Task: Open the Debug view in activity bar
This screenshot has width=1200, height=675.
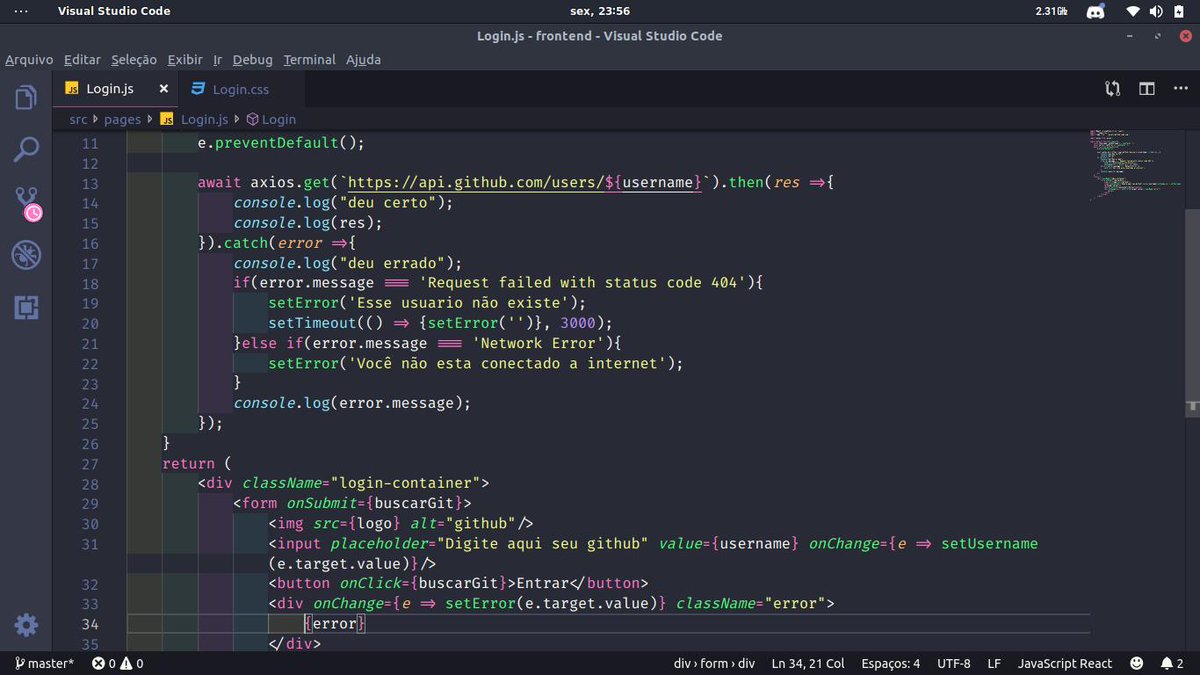Action: pyautogui.click(x=26, y=255)
